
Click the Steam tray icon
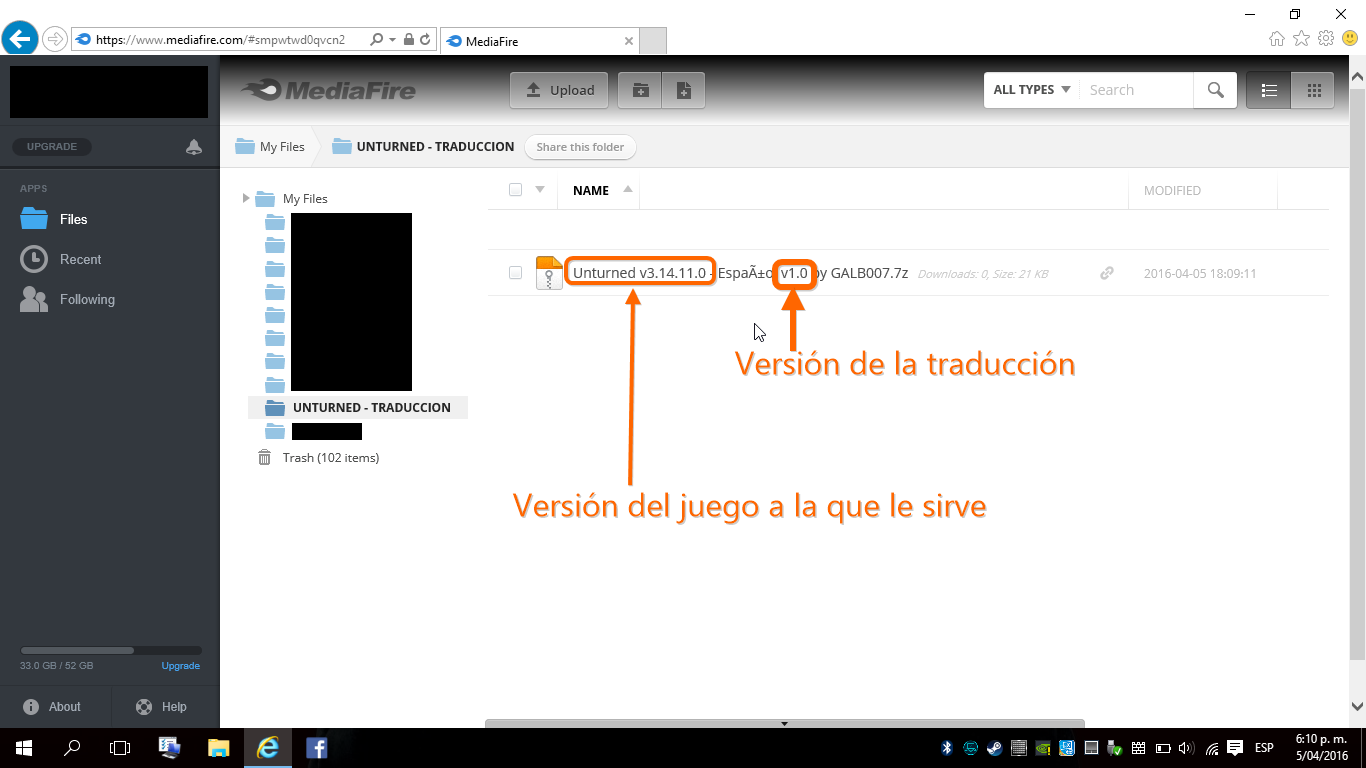click(995, 748)
